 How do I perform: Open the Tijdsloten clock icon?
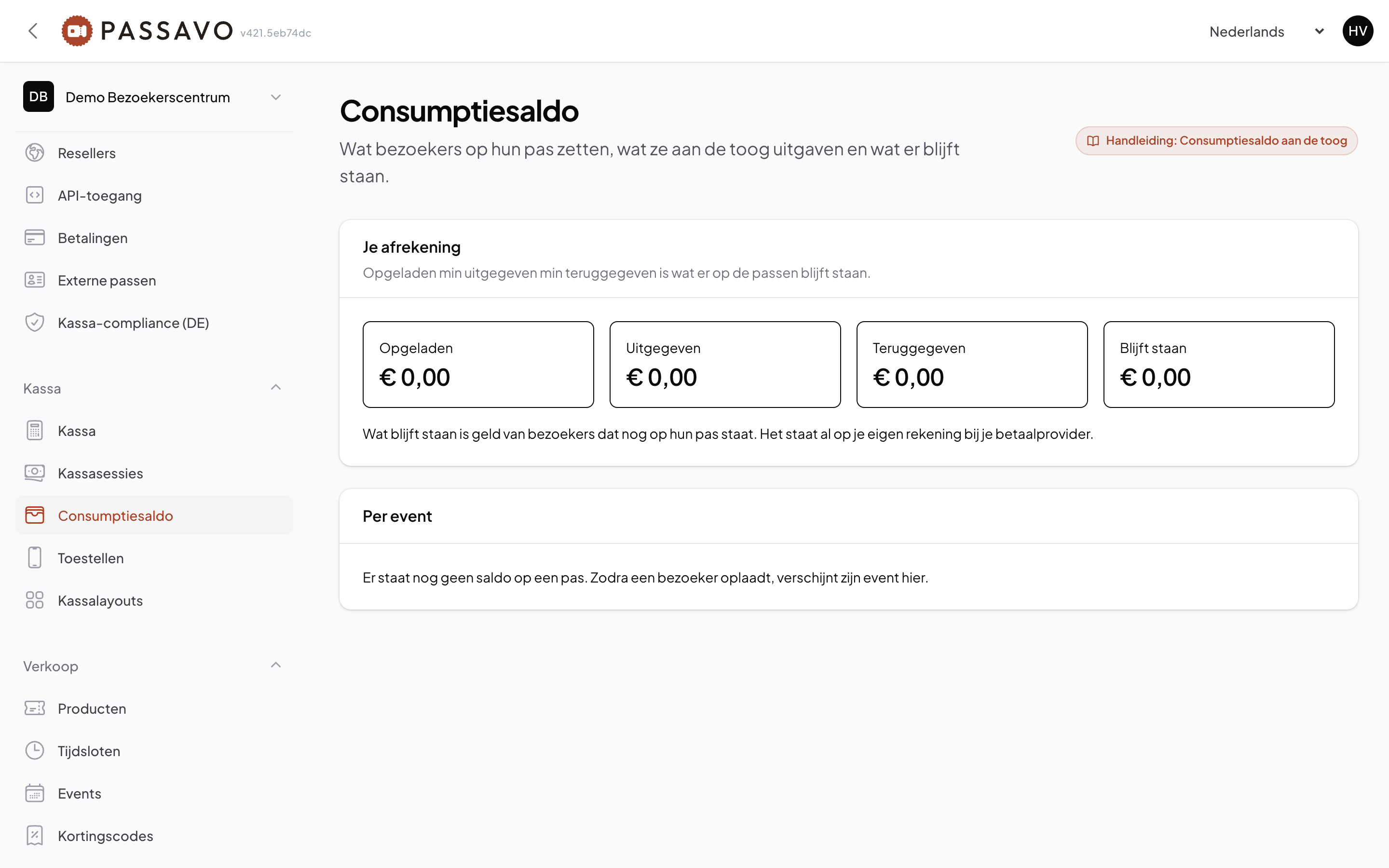pos(34,751)
